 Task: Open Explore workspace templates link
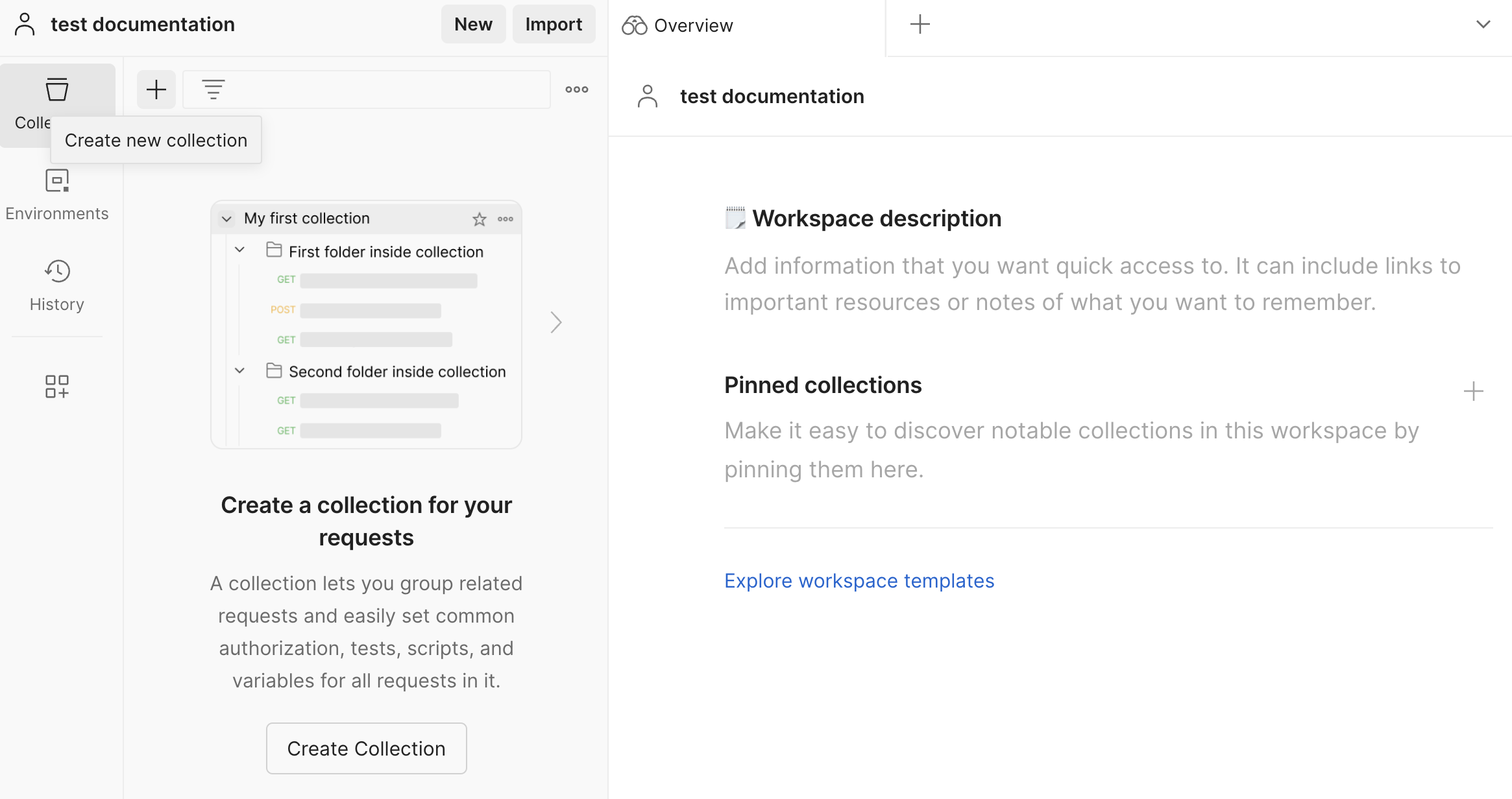coord(859,580)
